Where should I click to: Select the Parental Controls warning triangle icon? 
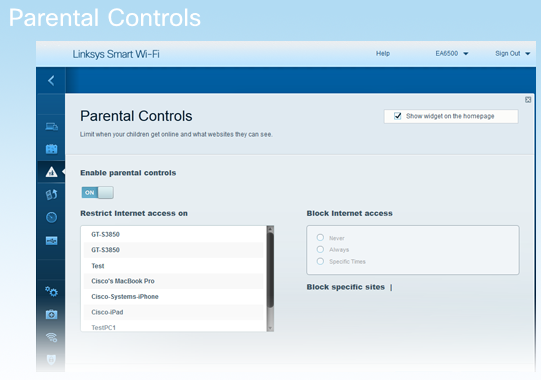point(51,171)
